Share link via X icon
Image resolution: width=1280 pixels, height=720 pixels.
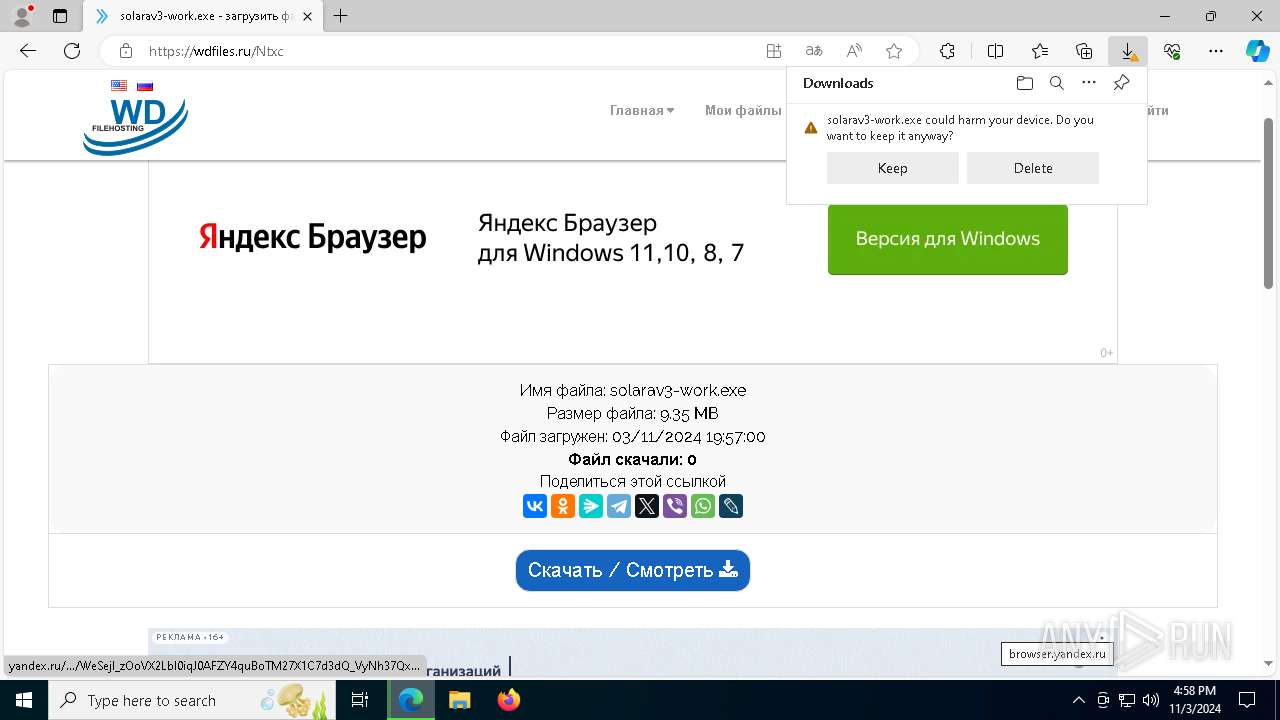[647, 506]
